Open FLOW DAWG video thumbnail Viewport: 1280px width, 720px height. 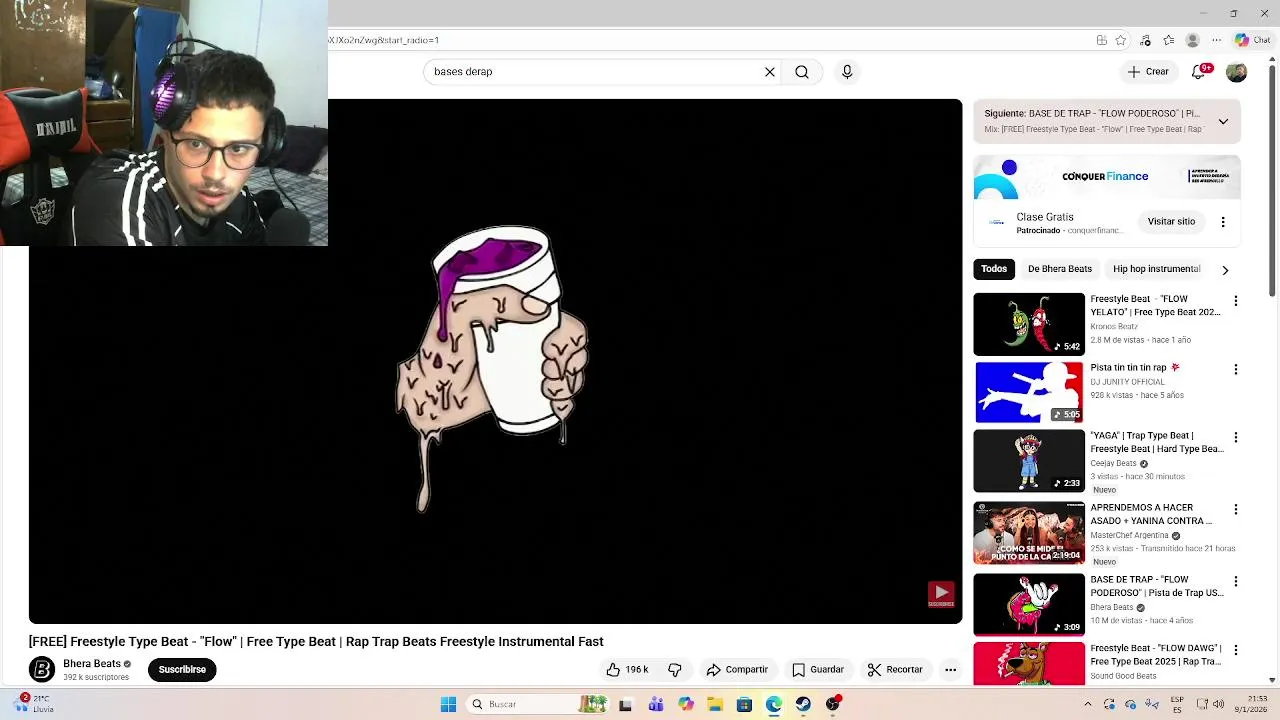click(1029, 664)
